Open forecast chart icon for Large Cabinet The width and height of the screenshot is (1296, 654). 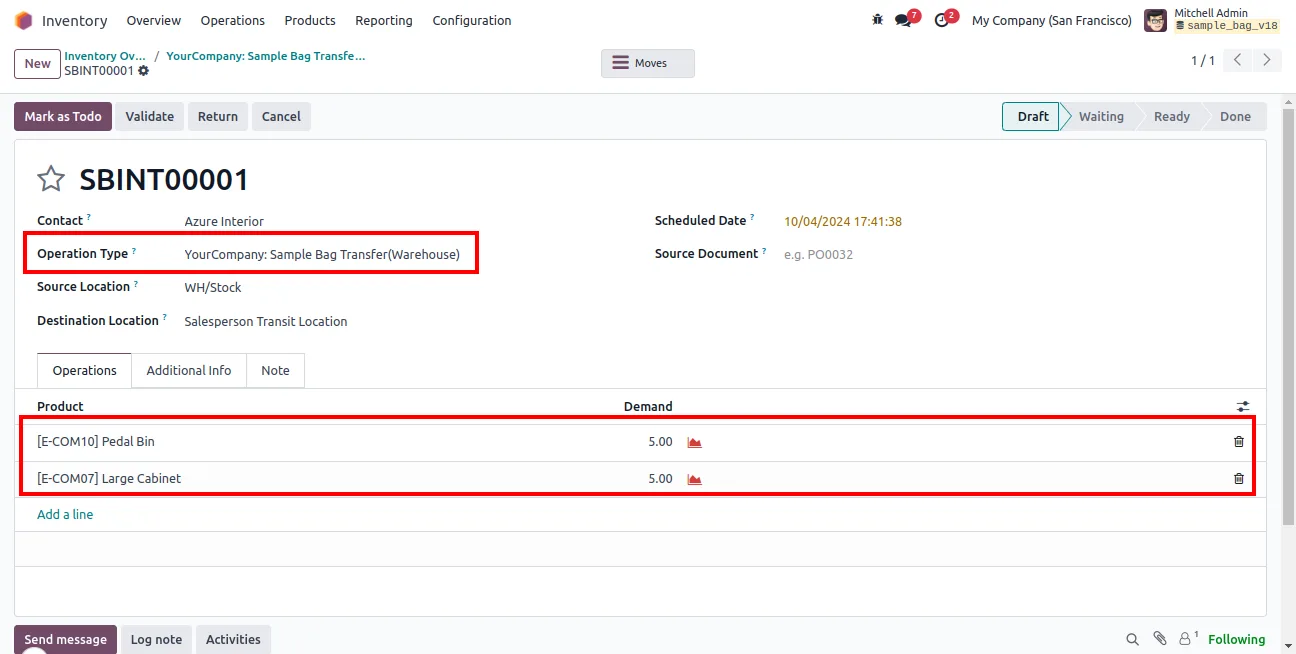[695, 479]
